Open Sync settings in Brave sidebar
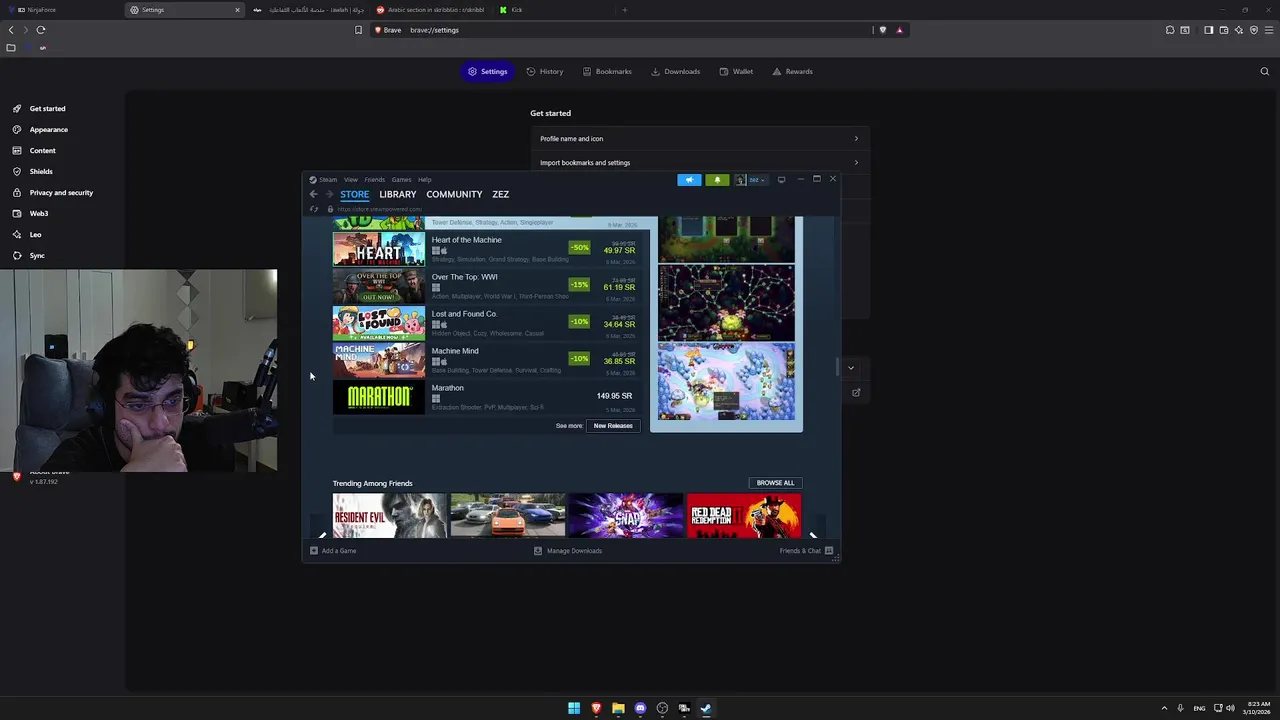Image resolution: width=1280 pixels, height=720 pixels. click(37, 256)
